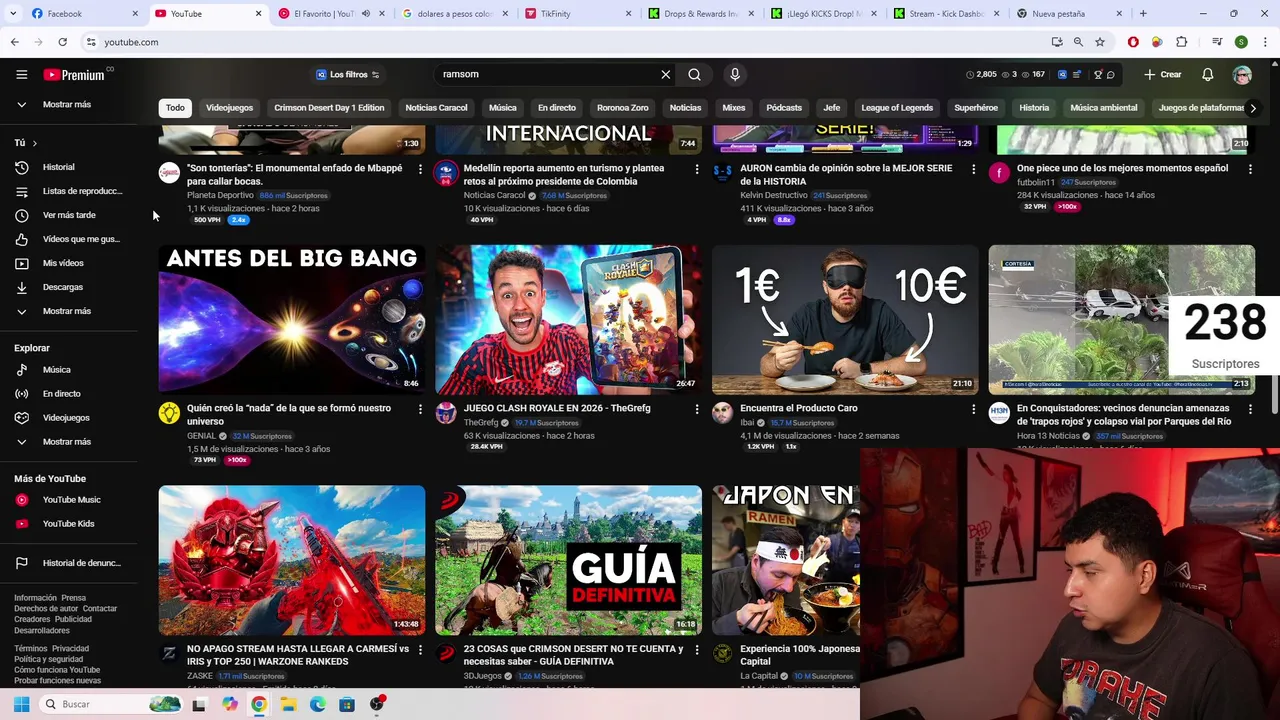The height and width of the screenshot is (720, 1280).
Task: Start voice search with the microphone
Action: [735, 74]
